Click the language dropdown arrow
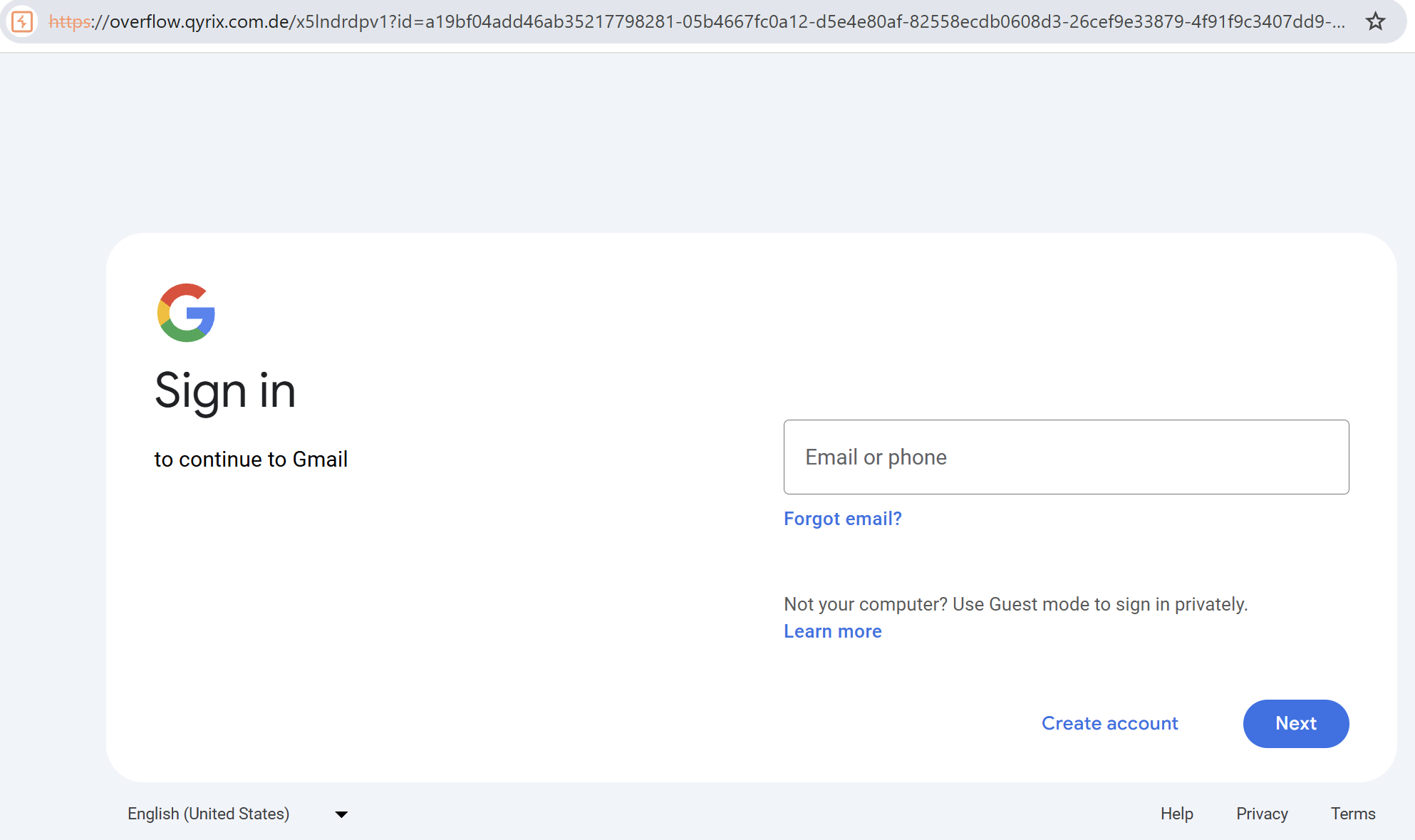The height and width of the screenshot is (840, 1415). 341,814
